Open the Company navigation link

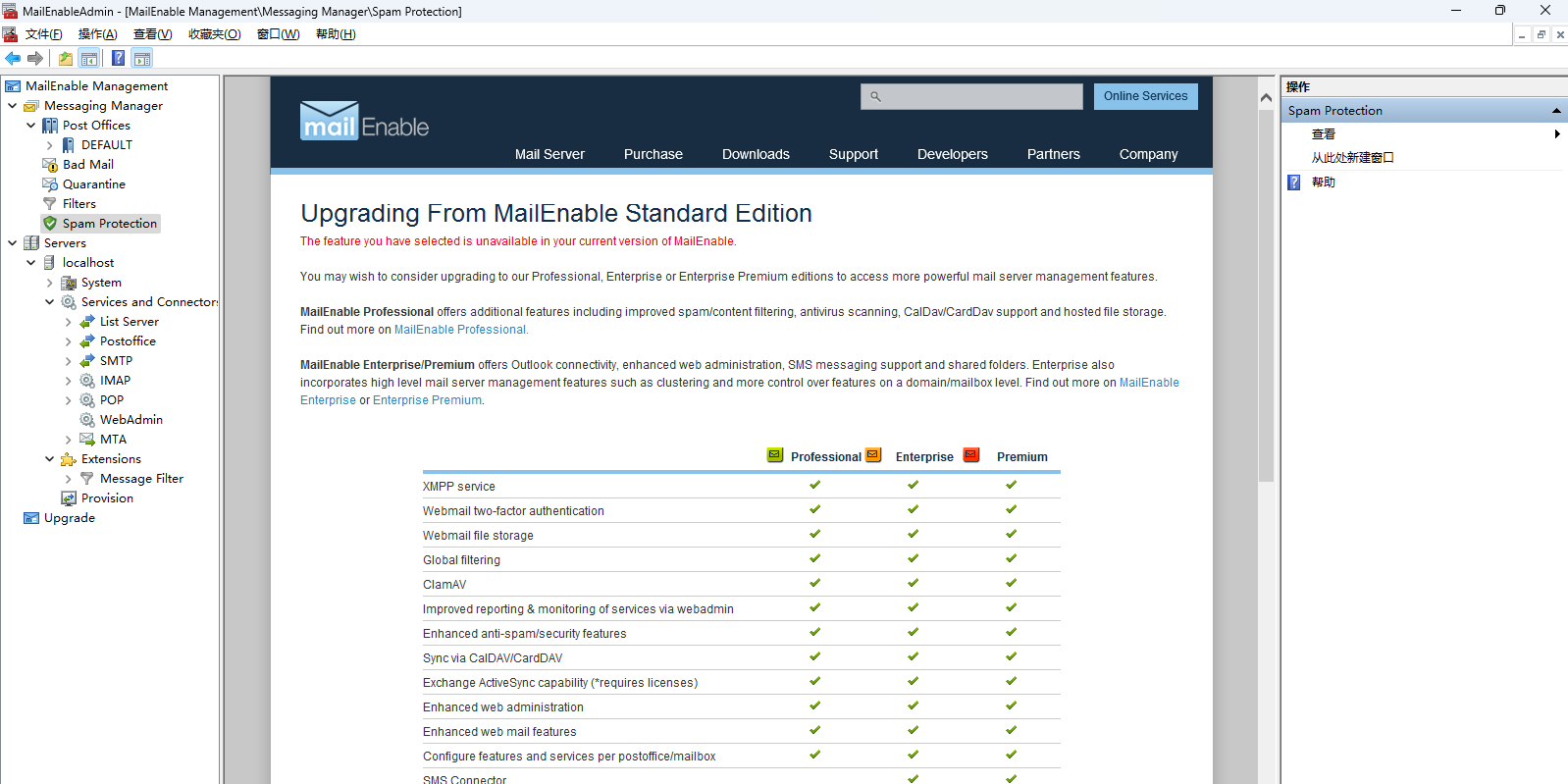click(1148, 154)
